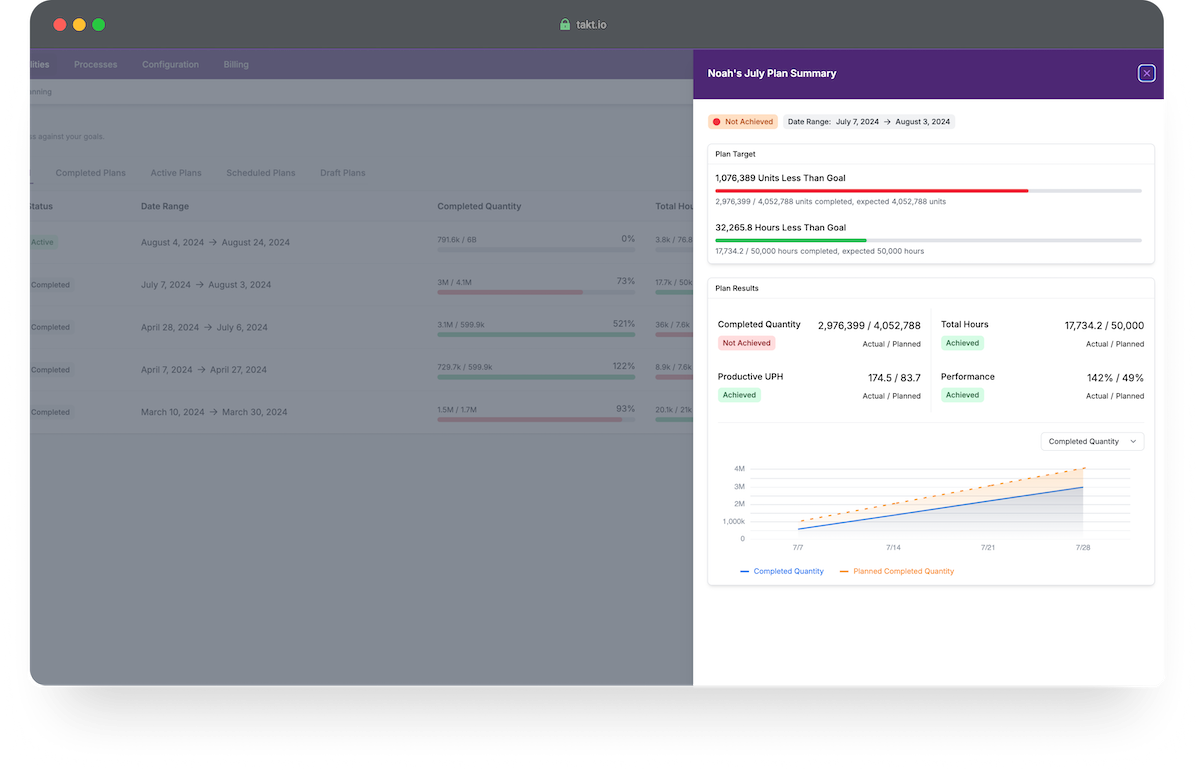Click the 32,265.8 Hours Less Than Goal text
The width and height of the screenshot is (1200, 771).
781,228
